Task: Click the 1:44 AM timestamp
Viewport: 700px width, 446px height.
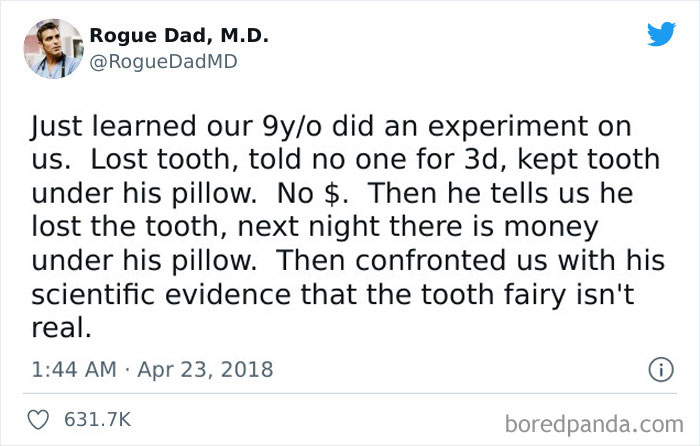Action: [x=72, y=369]
